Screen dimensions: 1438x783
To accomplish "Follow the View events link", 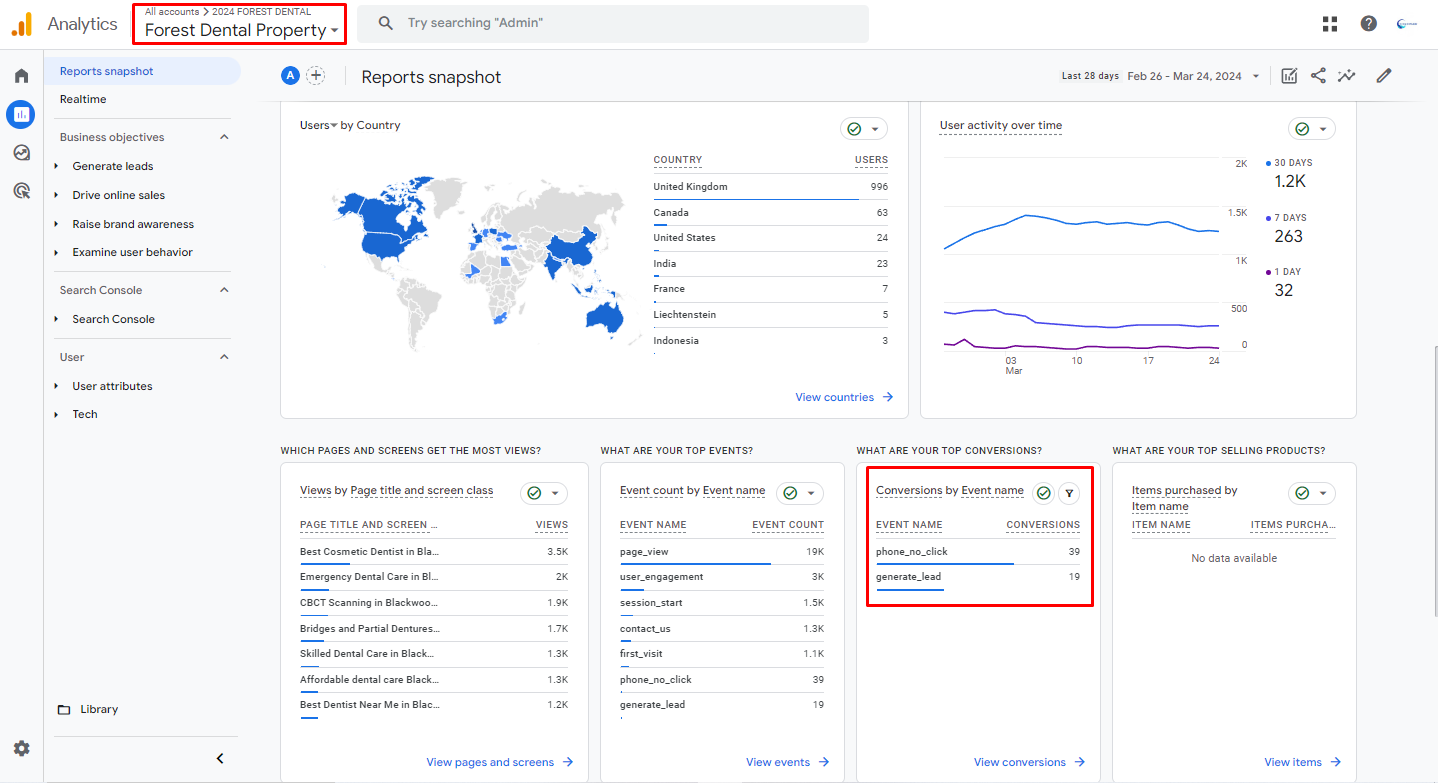I will [788, 762].
